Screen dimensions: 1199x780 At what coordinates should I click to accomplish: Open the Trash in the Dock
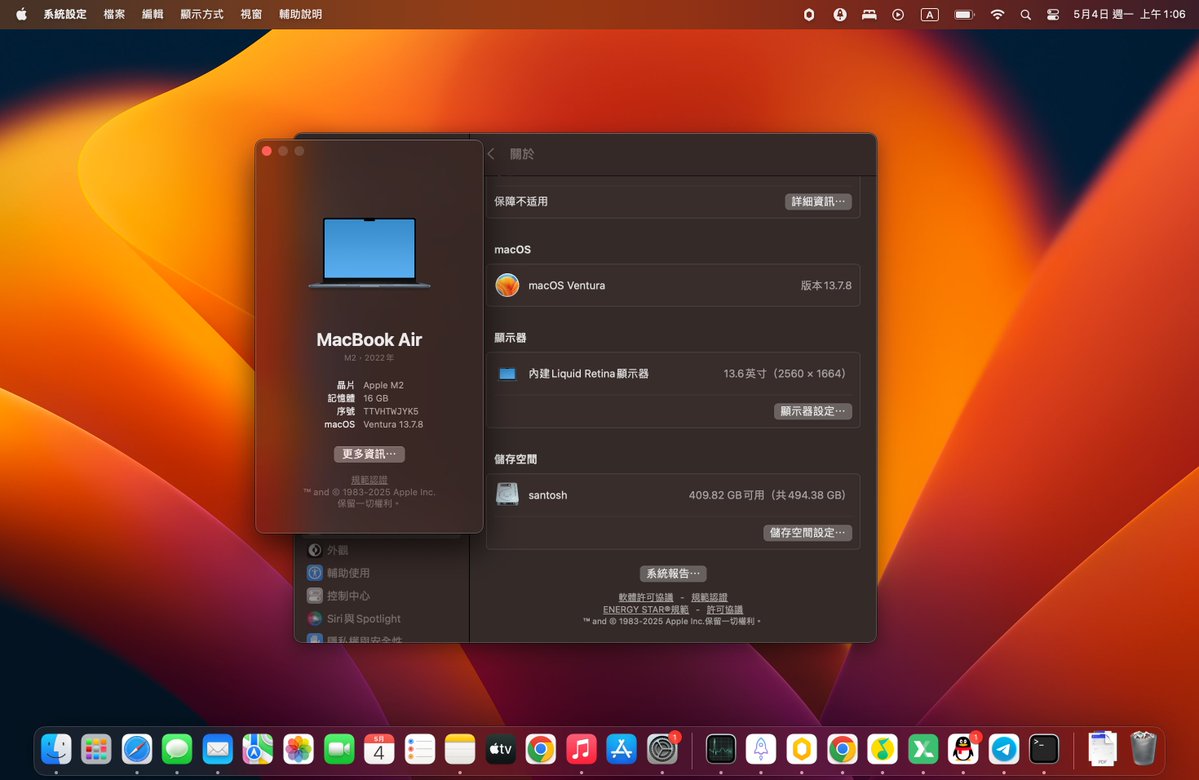(1143, 749)
